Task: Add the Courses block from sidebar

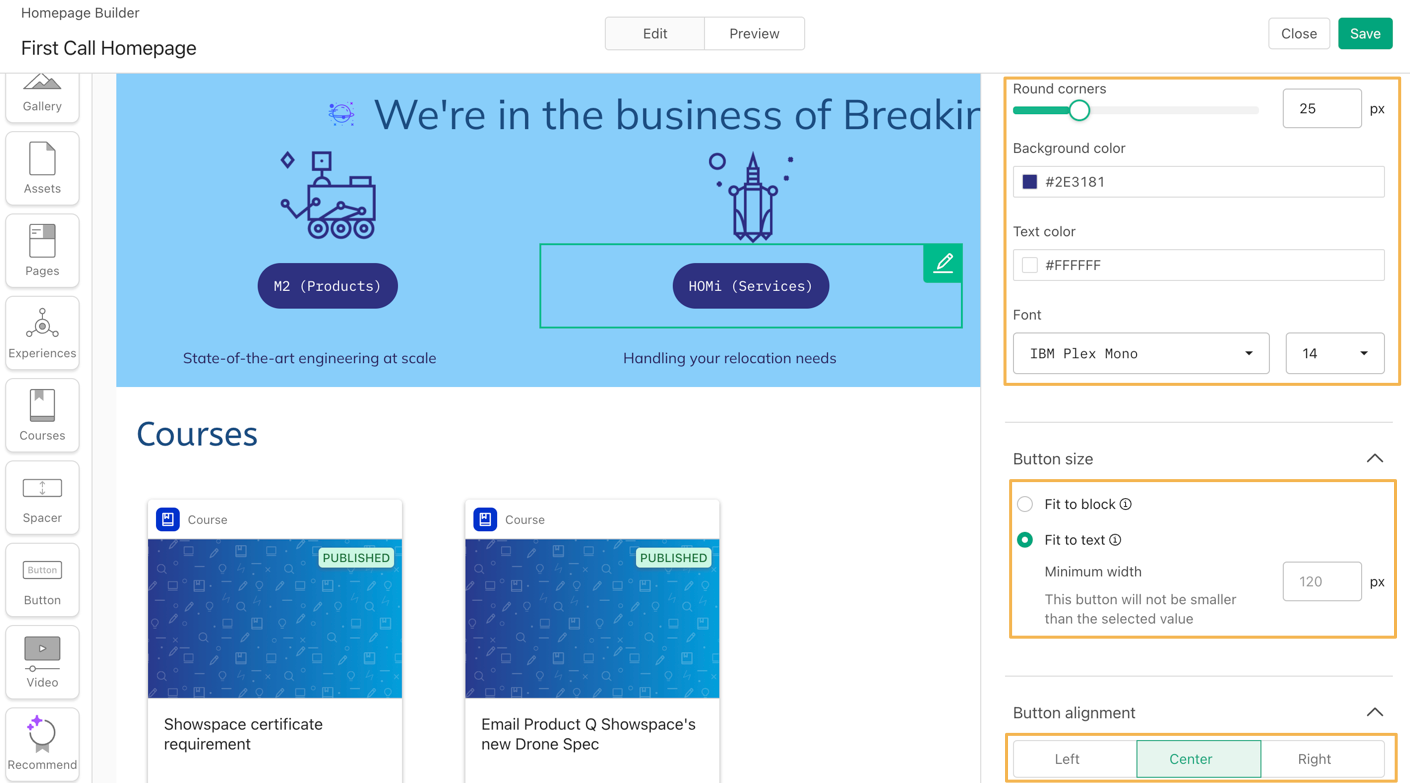Action: [x=42, y=415]
